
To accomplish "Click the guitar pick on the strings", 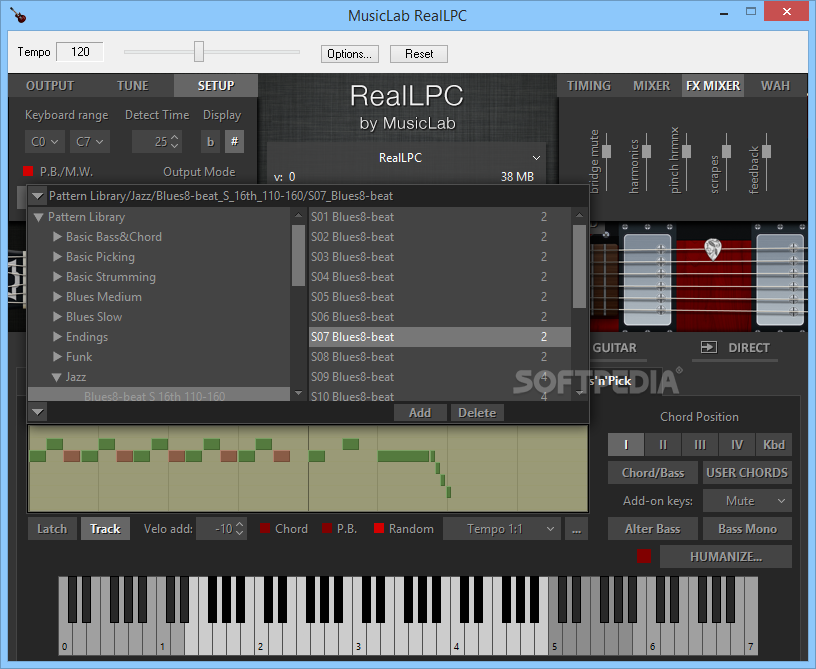I will tap(712, 249).
